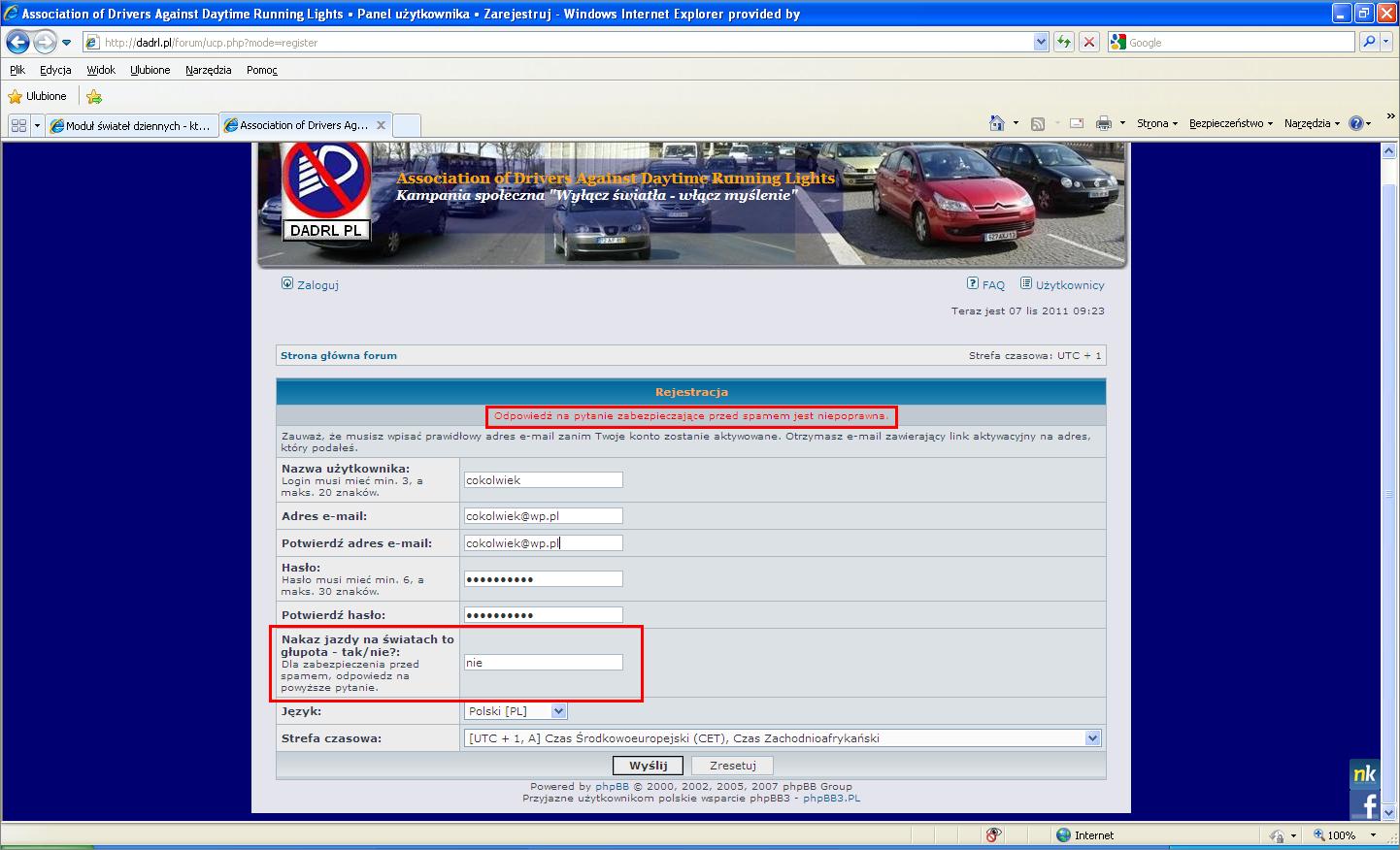The height and width of the screenshot is (850, 1400).
Task: Open the Język language dropdown
Action: click(558, 711)
